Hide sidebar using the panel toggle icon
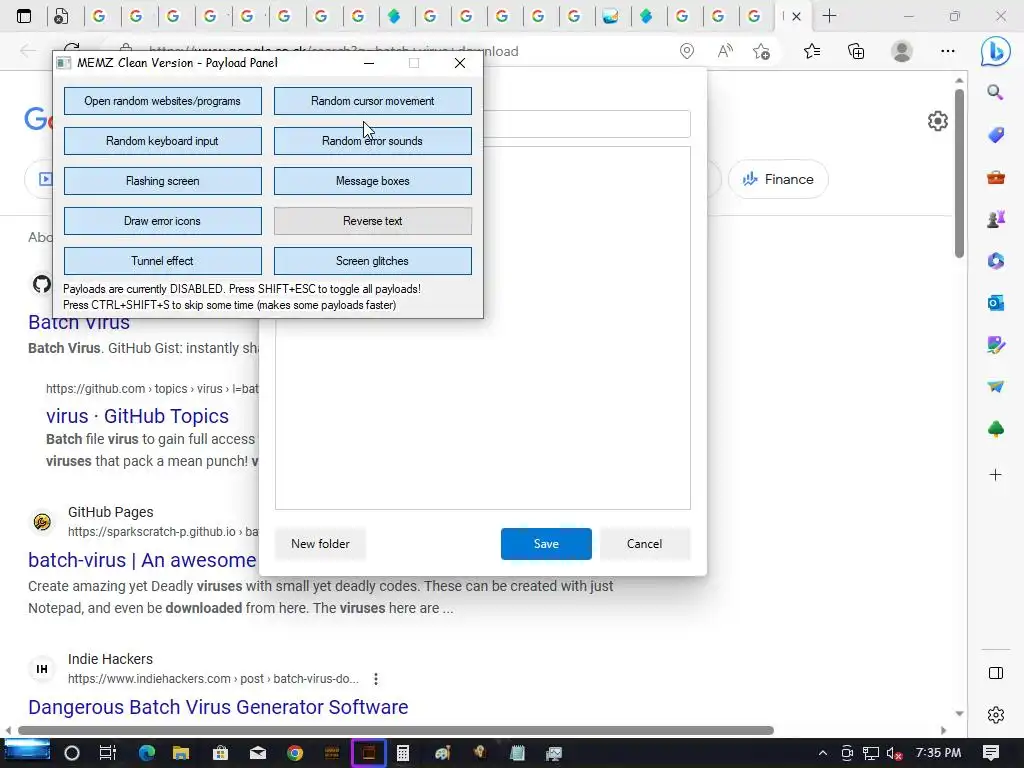This screenshot has width=1024, height=768. pyautogui.click(x=995, y=673)
